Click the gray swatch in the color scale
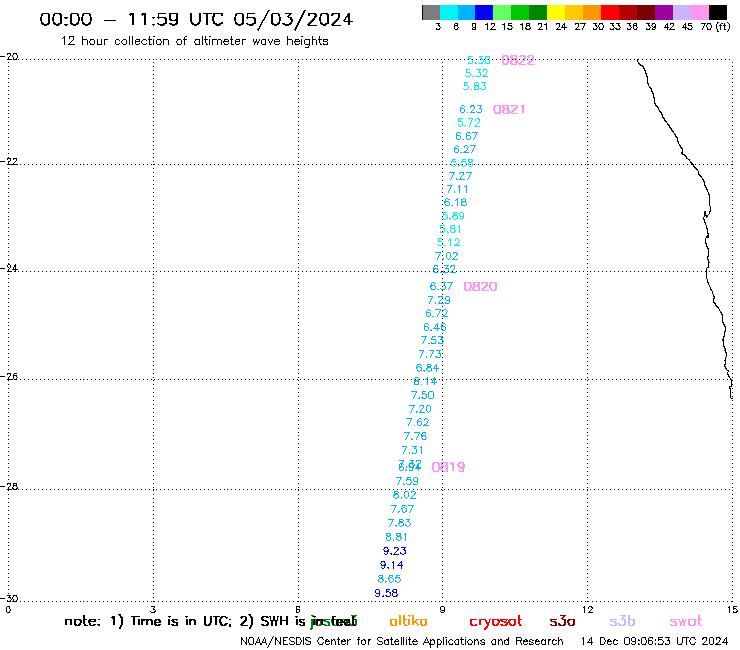The image size is (740, 650). (431, 13)
